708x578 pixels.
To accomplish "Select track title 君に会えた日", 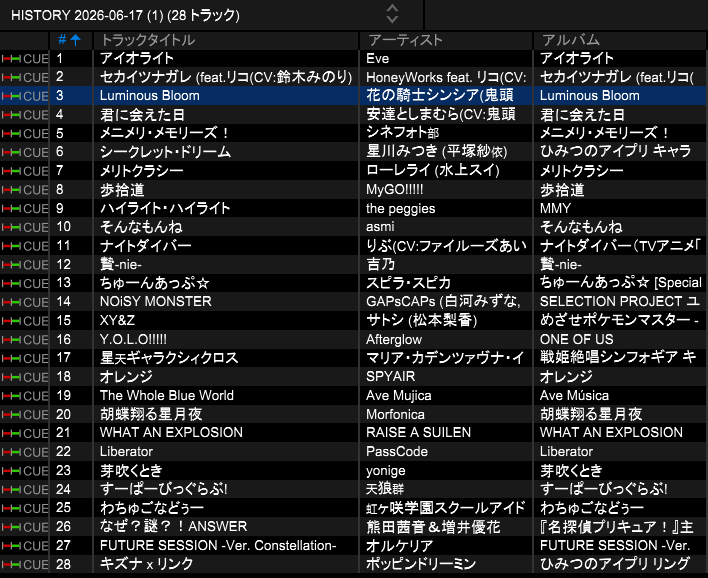I will click(x=142, y=115).
